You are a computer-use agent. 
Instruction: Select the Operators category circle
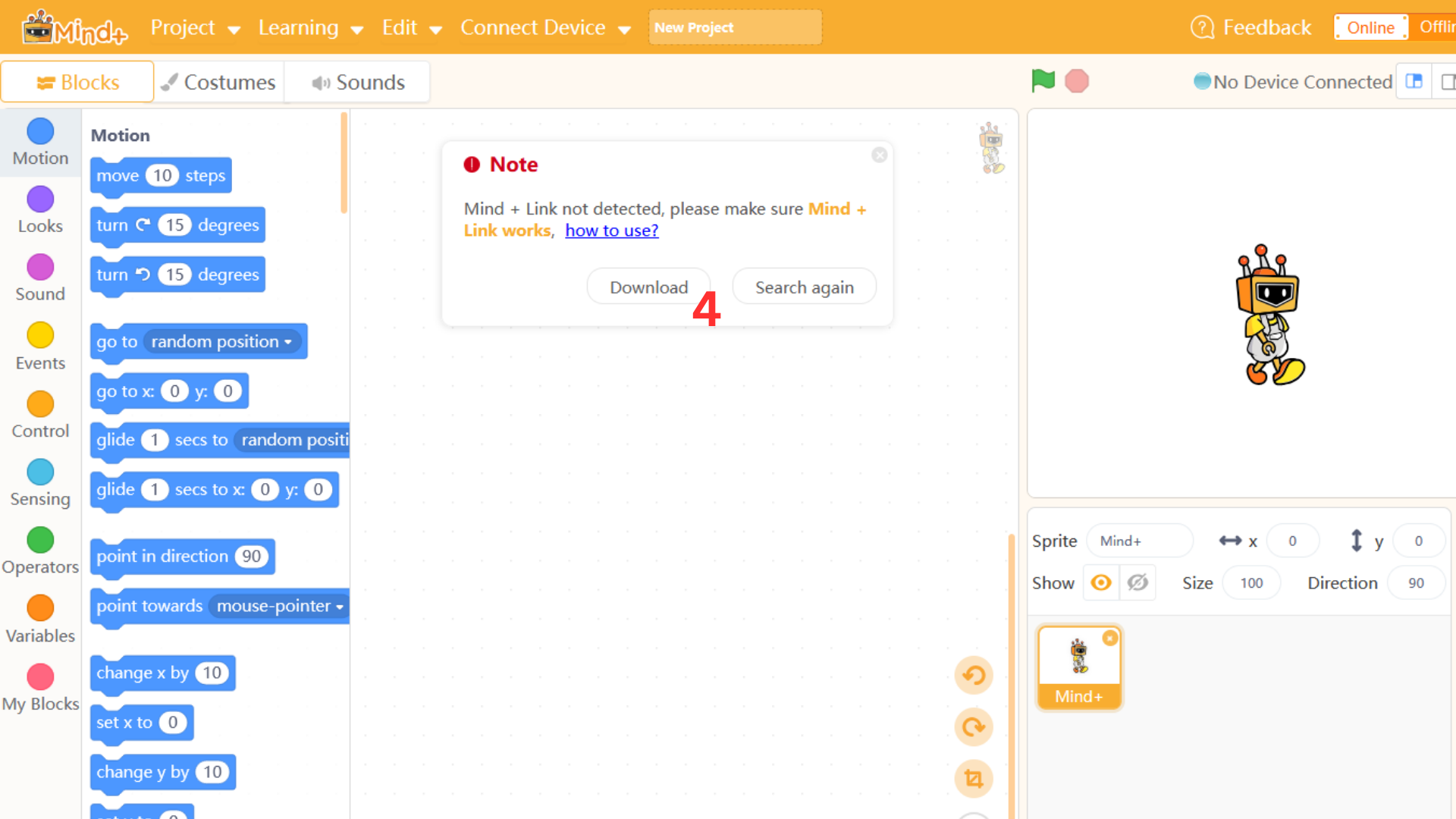(40, 540)
